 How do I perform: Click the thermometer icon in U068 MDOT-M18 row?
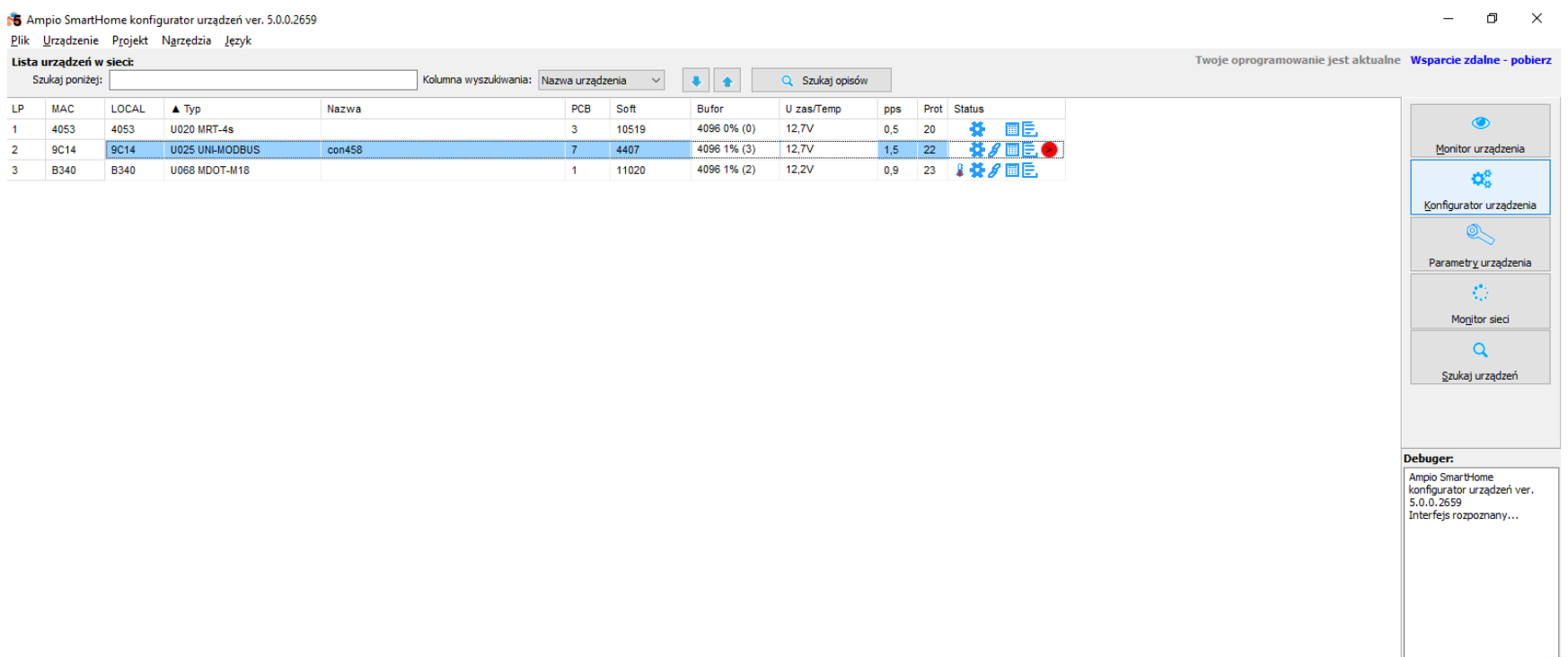point(959,170)
